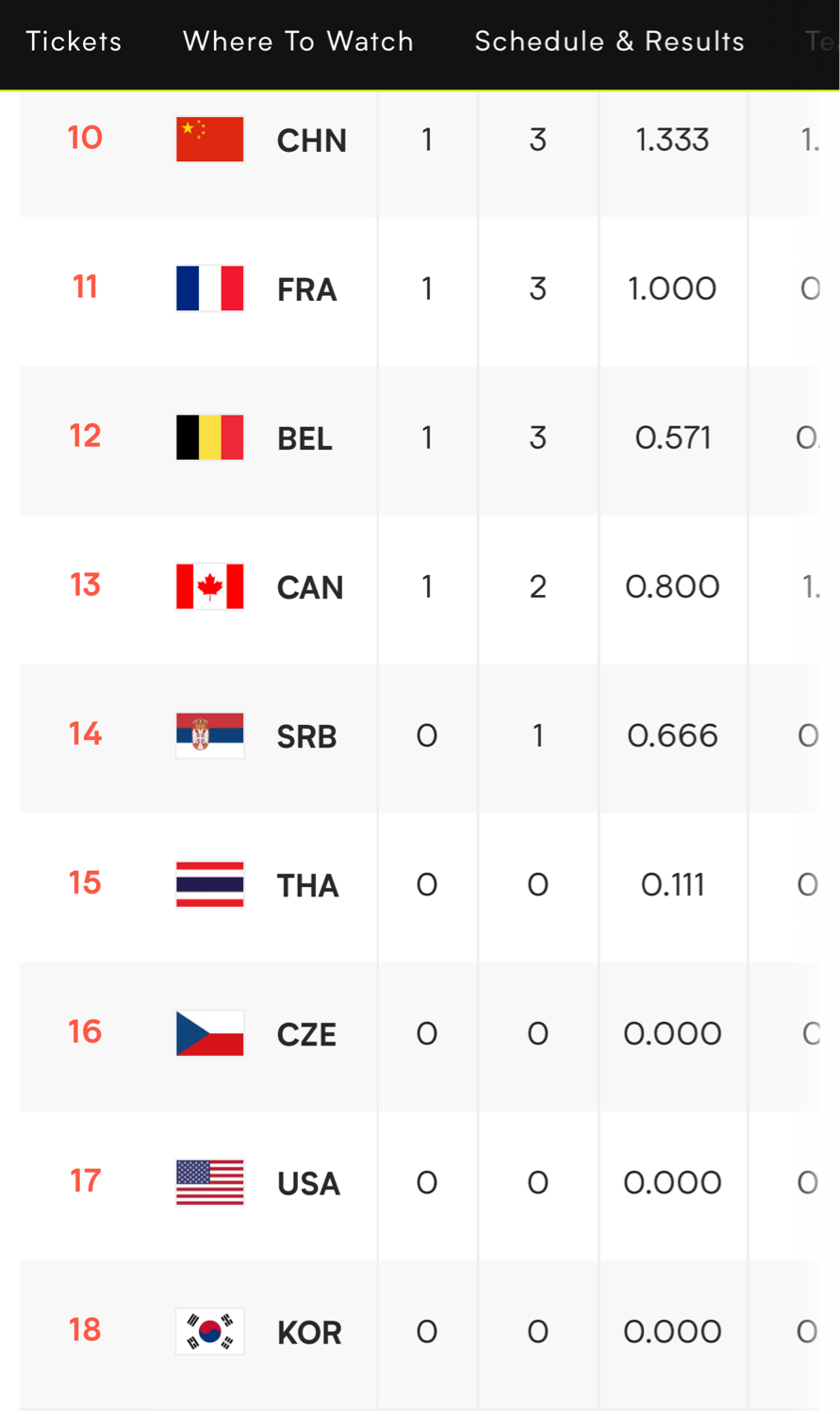Click the Thailand flag icon
The image size is (840, 1414).
pyautogui.click(x=210, y=884)
